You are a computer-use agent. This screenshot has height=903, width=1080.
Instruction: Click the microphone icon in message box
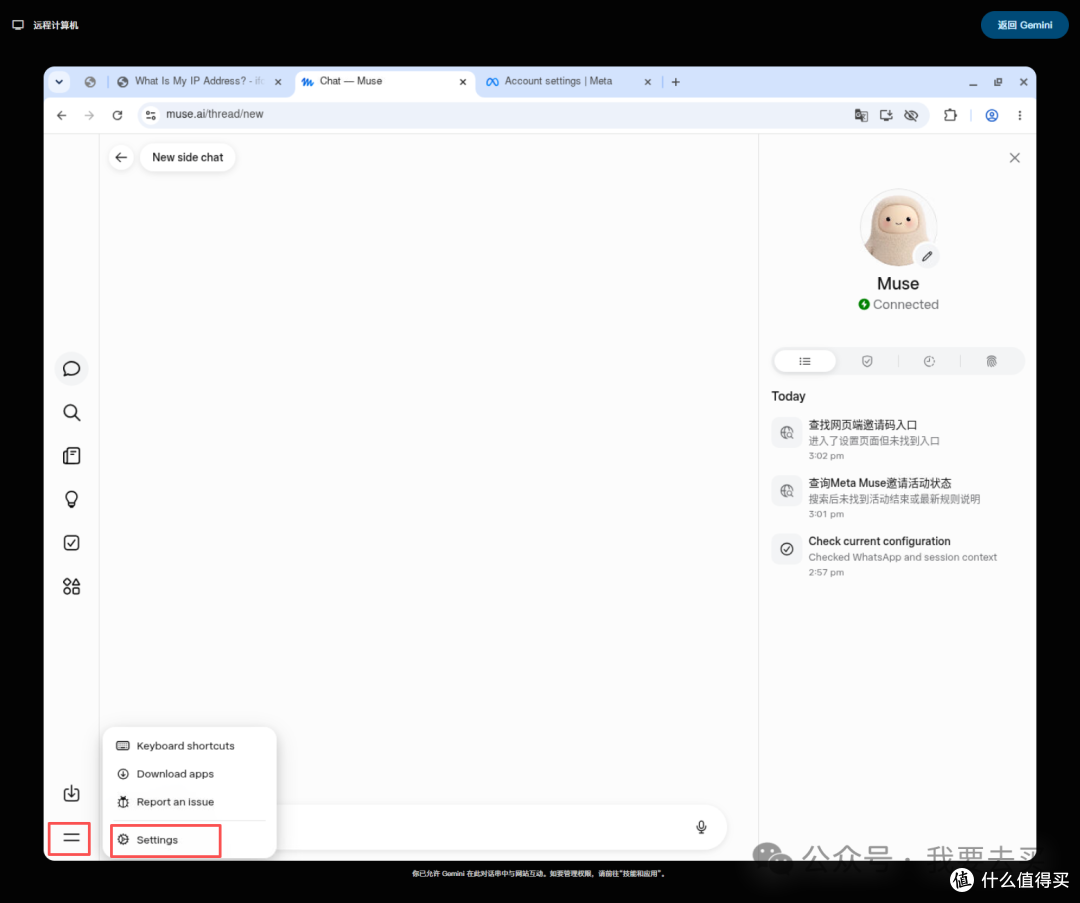pos(701,827)
